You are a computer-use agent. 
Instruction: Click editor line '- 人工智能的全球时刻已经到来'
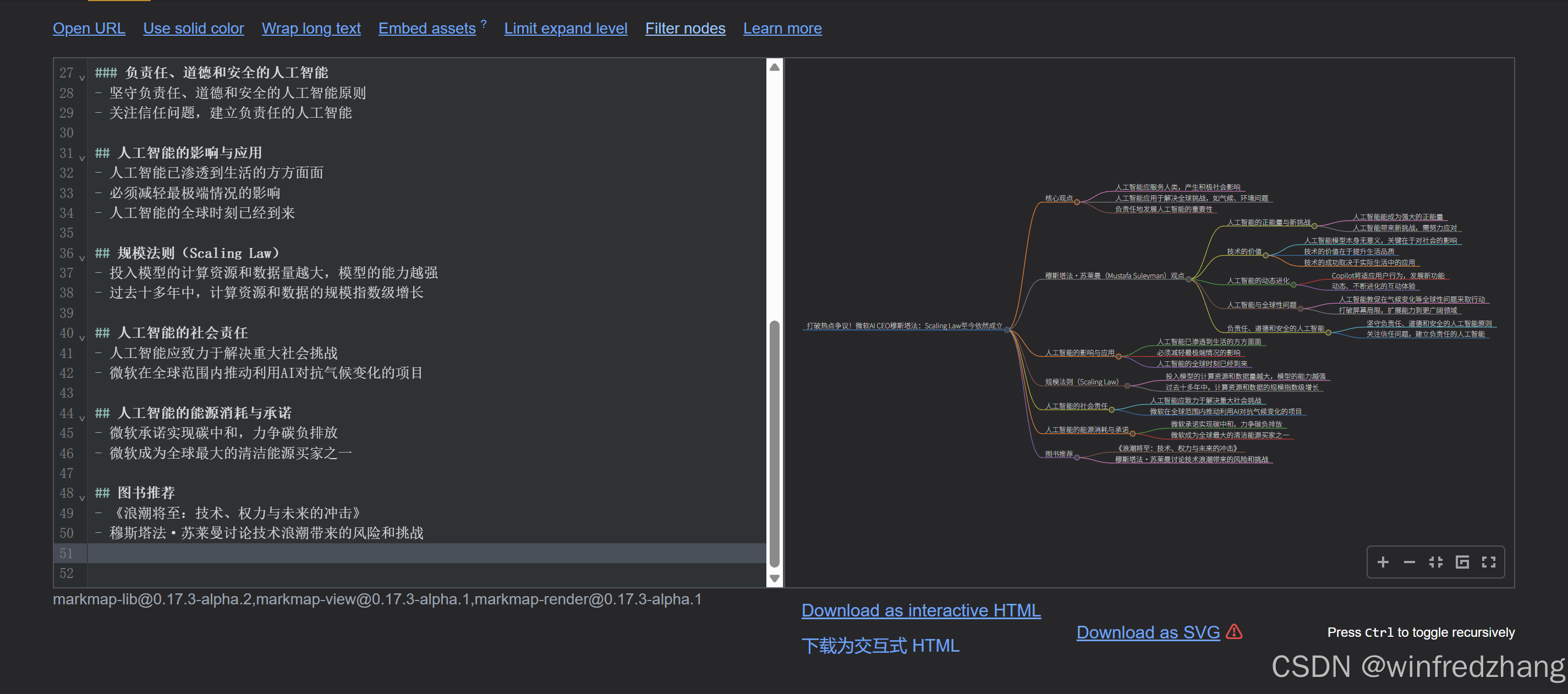195,213
